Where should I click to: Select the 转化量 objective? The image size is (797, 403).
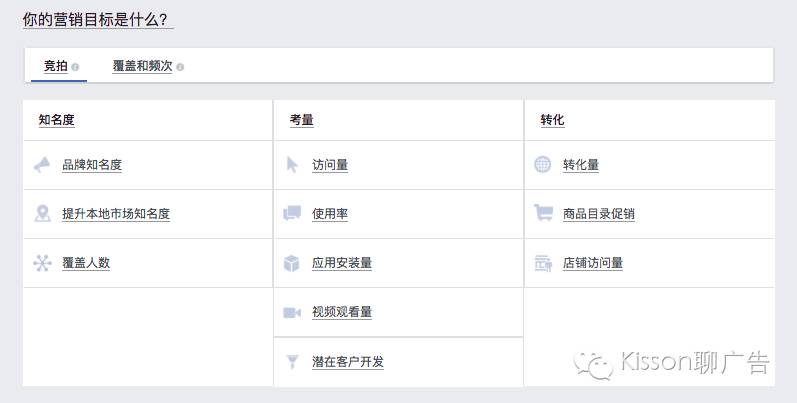click(650, 165)
